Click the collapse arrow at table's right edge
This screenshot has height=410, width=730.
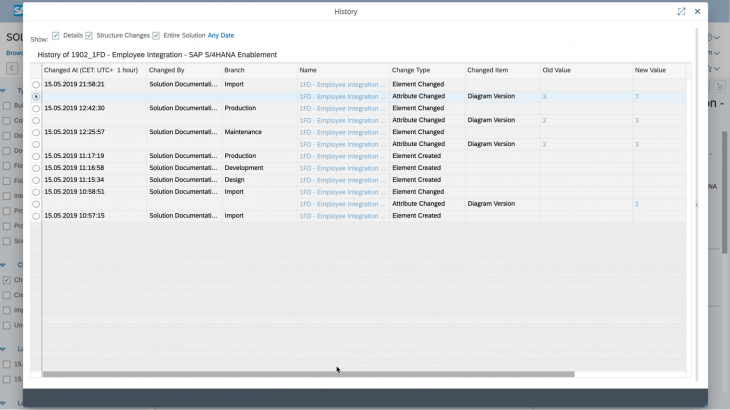[696, 204]
